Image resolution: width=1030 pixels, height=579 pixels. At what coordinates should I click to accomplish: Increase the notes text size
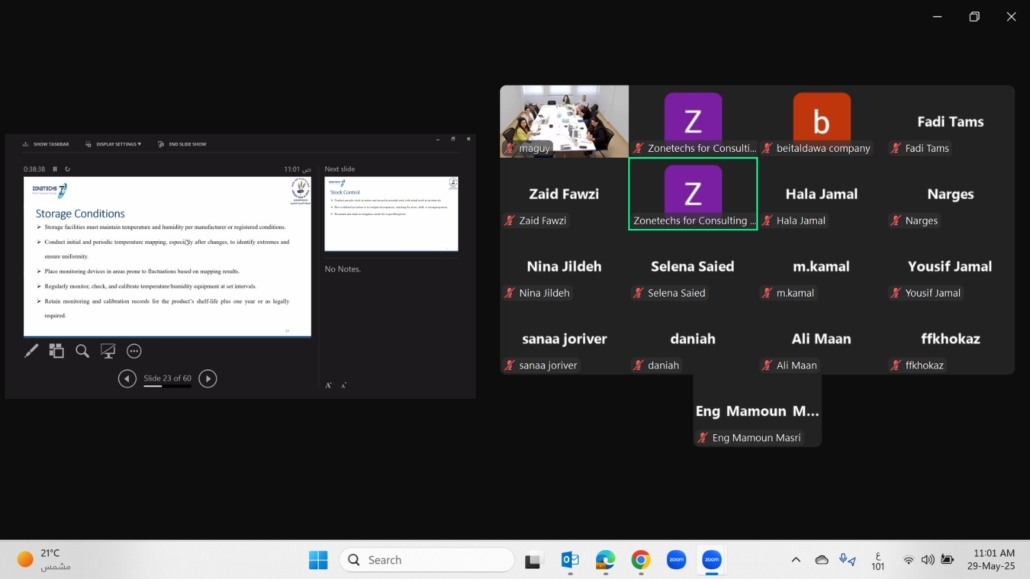click(328, 385)
